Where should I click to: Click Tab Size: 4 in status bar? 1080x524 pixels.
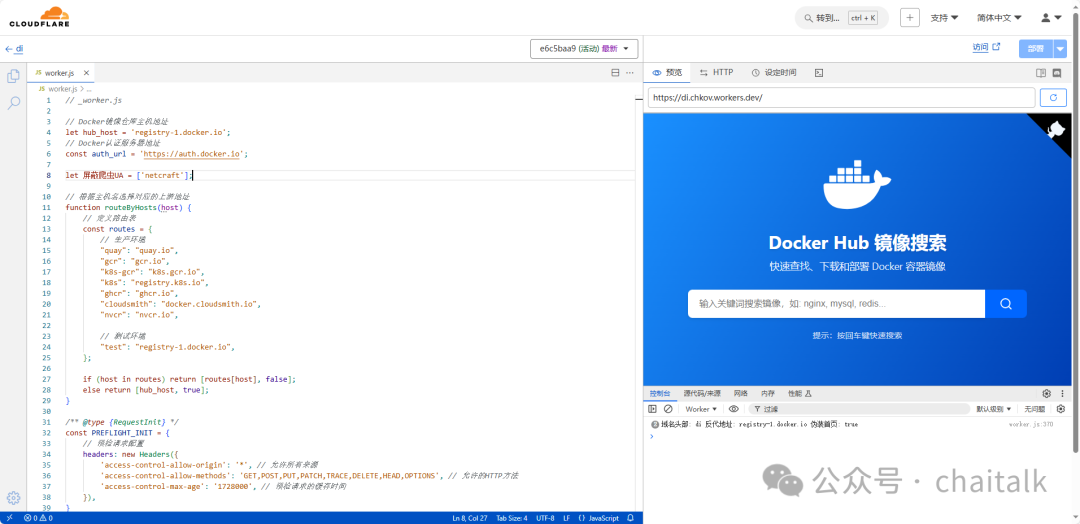[x=512, y=518]
